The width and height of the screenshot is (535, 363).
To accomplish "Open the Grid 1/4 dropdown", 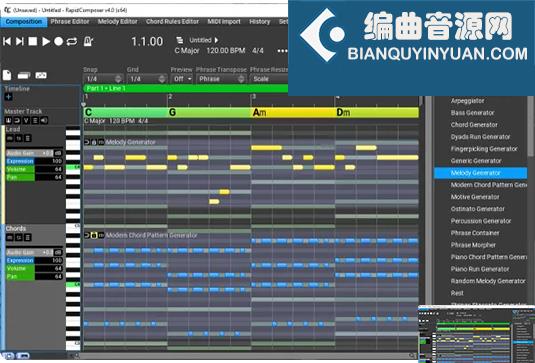I will tap(147, 79).
